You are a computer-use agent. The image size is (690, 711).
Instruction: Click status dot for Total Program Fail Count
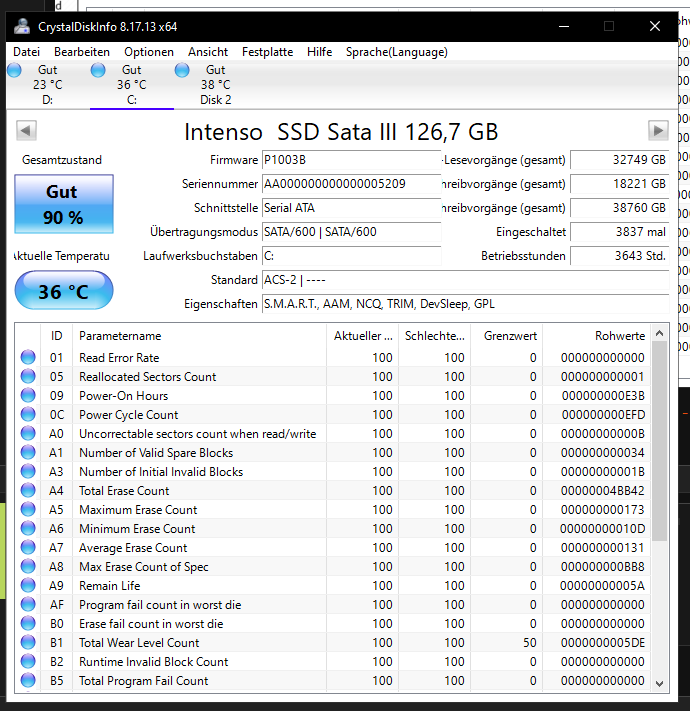click(x=28, y=681)
